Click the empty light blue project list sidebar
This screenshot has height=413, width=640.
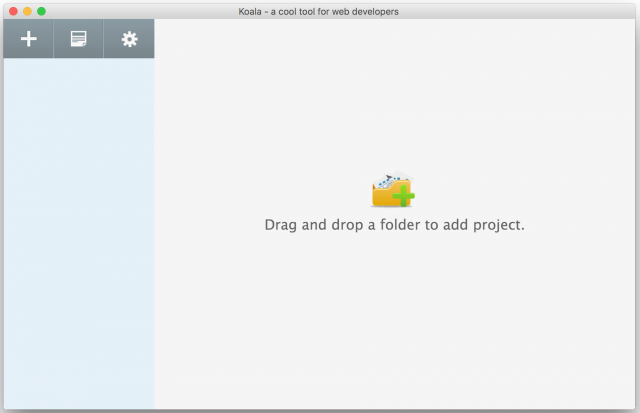(x=78, y=200)
